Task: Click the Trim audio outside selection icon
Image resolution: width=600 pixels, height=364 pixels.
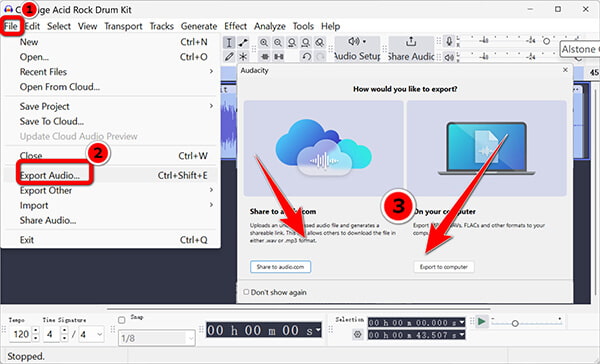Action: coord(264,57)
